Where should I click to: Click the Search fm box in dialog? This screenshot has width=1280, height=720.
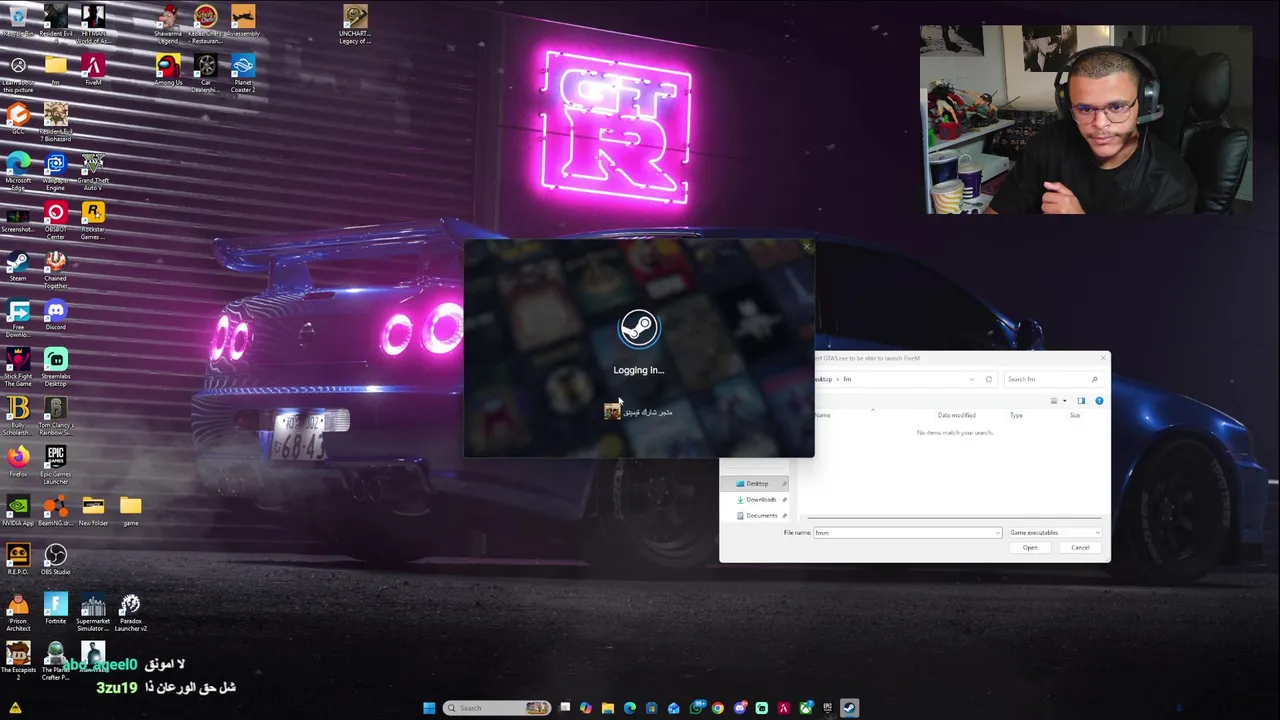1052,379
